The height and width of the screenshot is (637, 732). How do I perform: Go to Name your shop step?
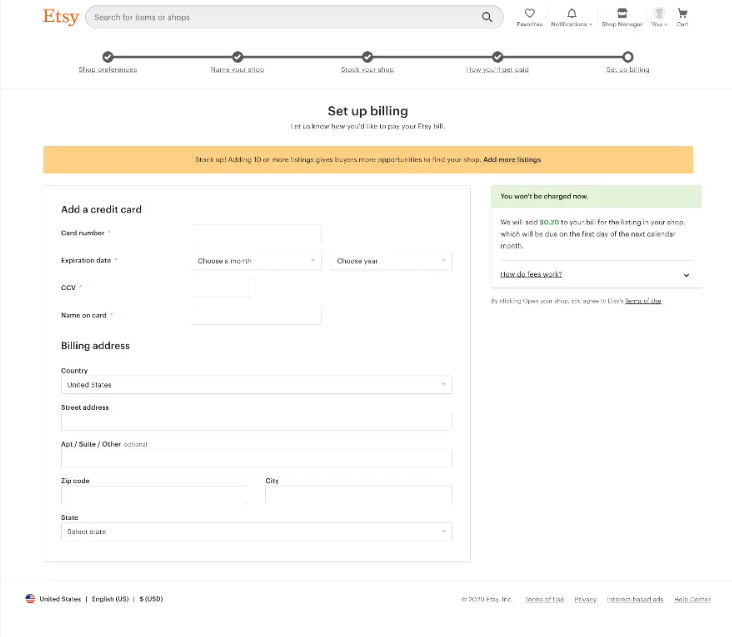tap(237, 69)
